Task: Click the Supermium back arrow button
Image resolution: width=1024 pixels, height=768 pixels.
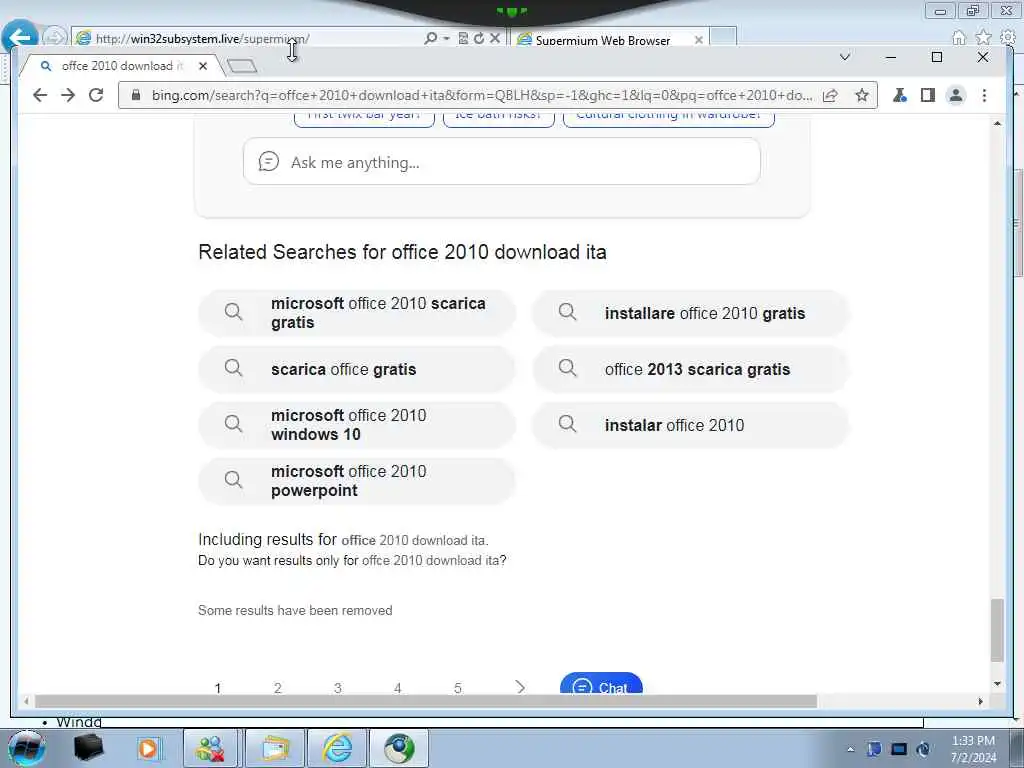Action: pyautogui.click(x=40, y=95)
